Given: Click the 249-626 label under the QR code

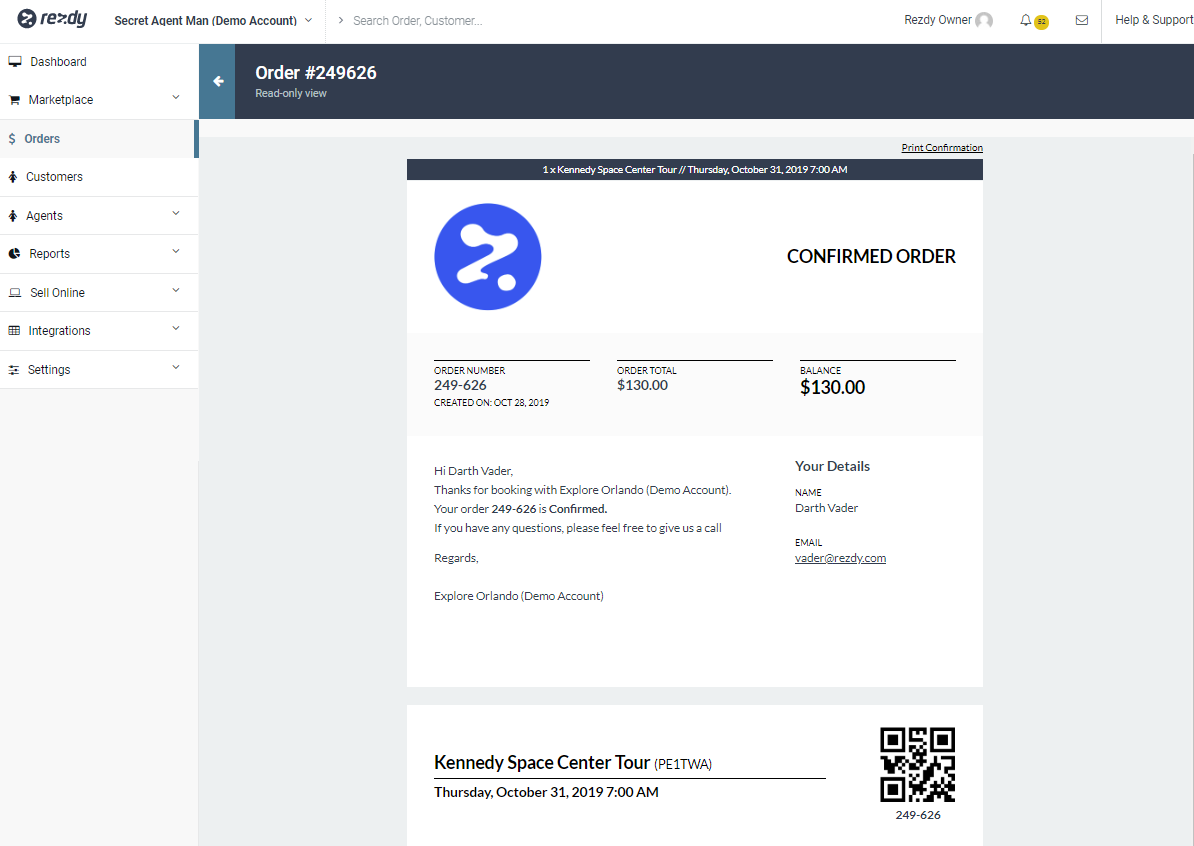Looking at the screenshot, I should pyautogui.click(x=918, y=815).
